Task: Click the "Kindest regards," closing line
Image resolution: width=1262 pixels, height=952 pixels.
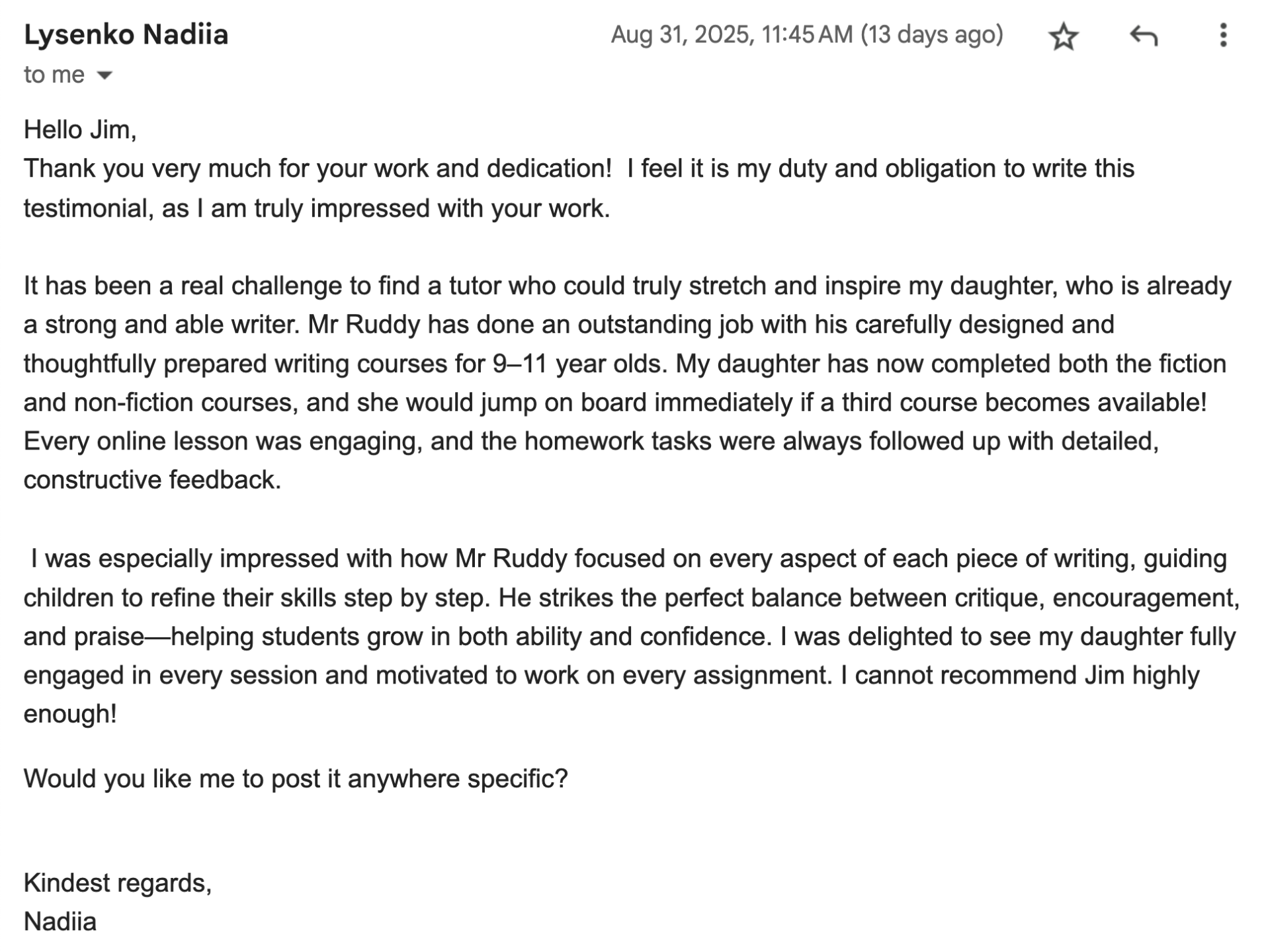Action: click(x=118, y=883)
